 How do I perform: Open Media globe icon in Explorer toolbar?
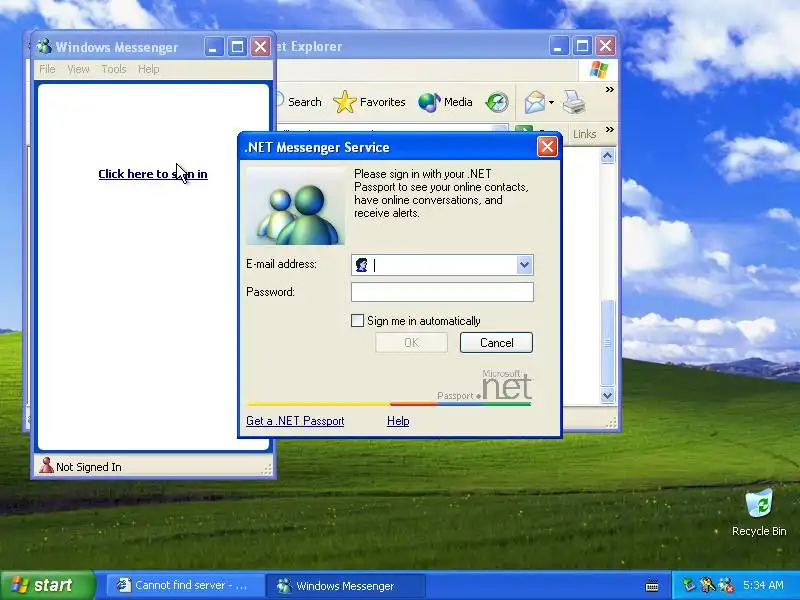coord(429,102)
